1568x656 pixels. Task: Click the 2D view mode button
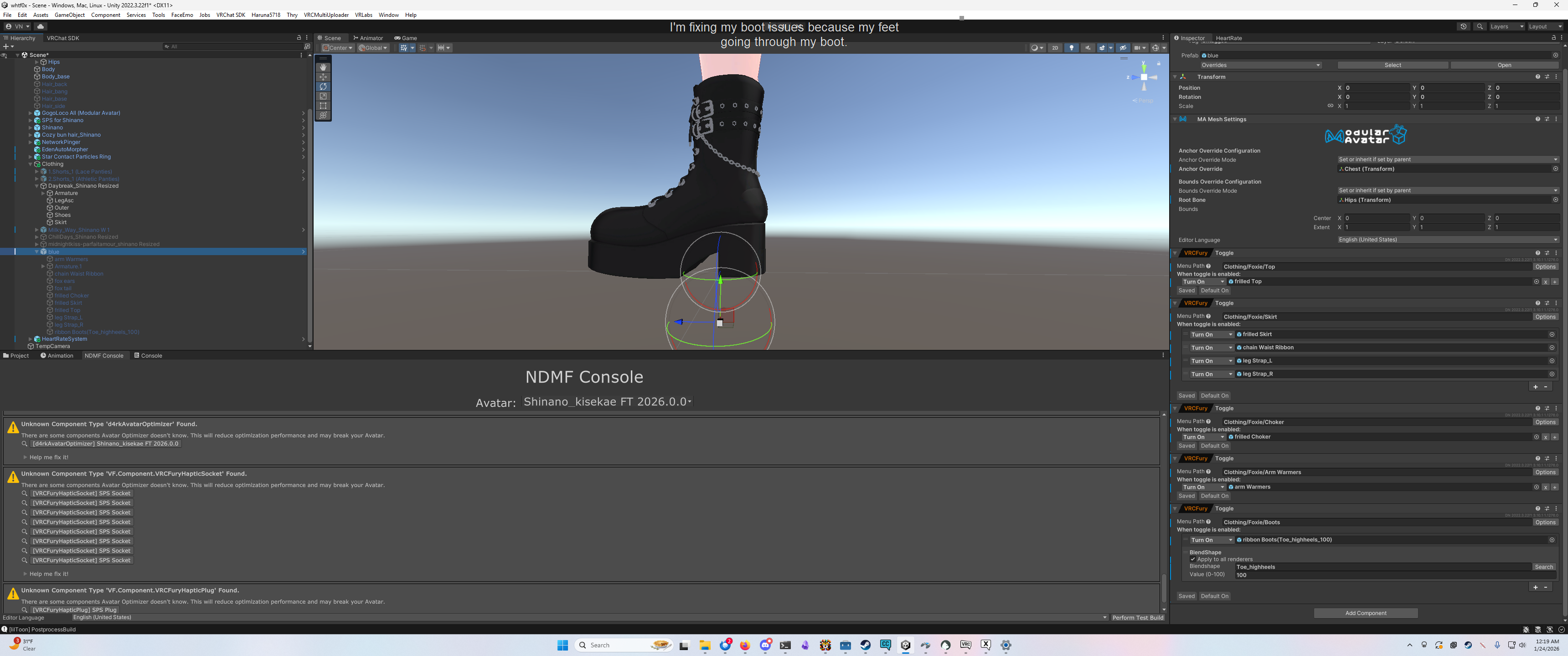coord(1055,48)
